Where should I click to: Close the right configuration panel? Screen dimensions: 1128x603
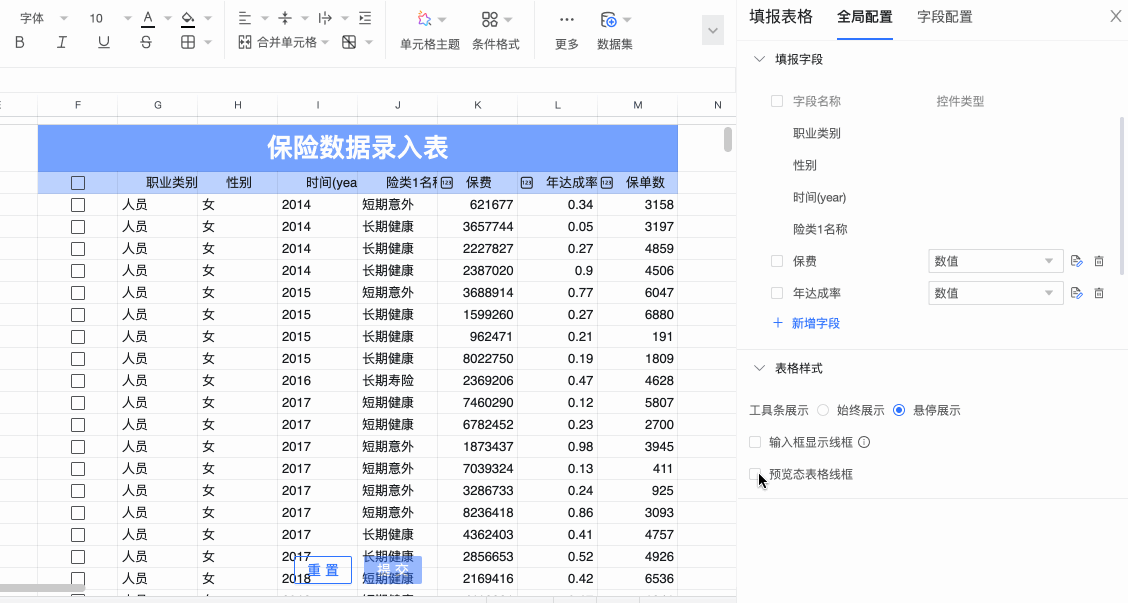1115,16
